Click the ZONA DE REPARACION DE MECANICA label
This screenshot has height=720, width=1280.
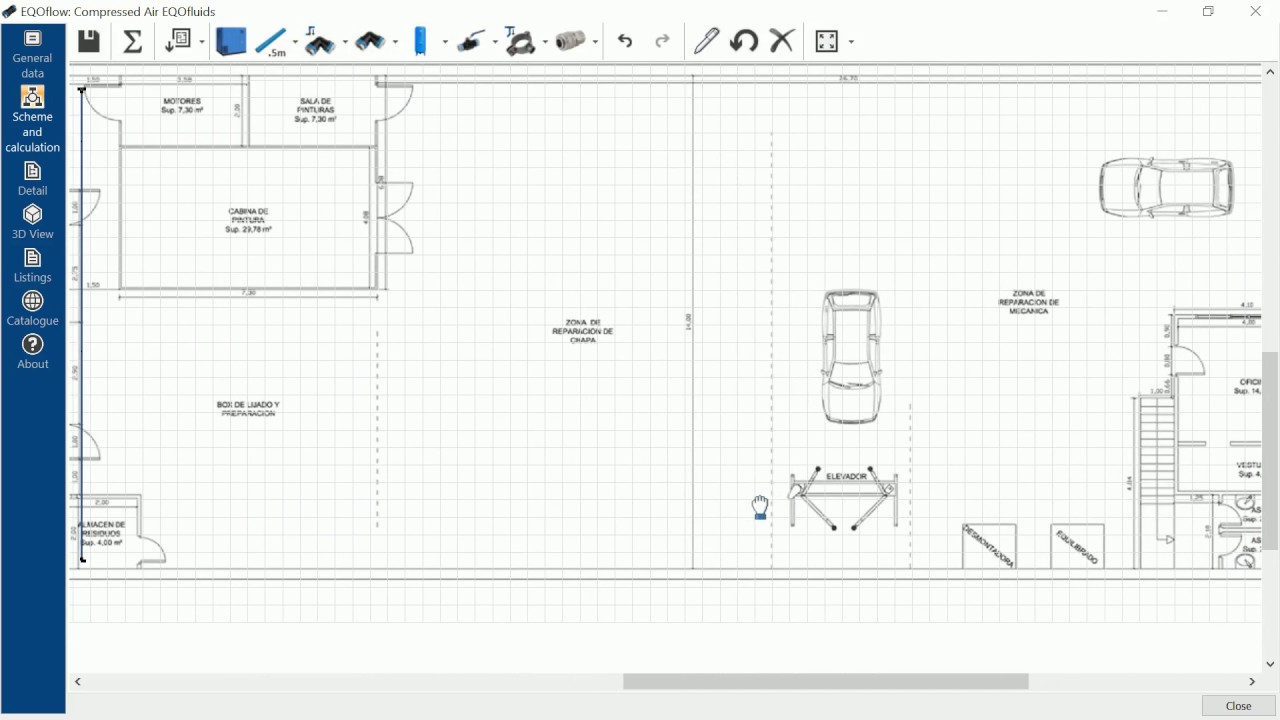click(x=1028, y=302)
